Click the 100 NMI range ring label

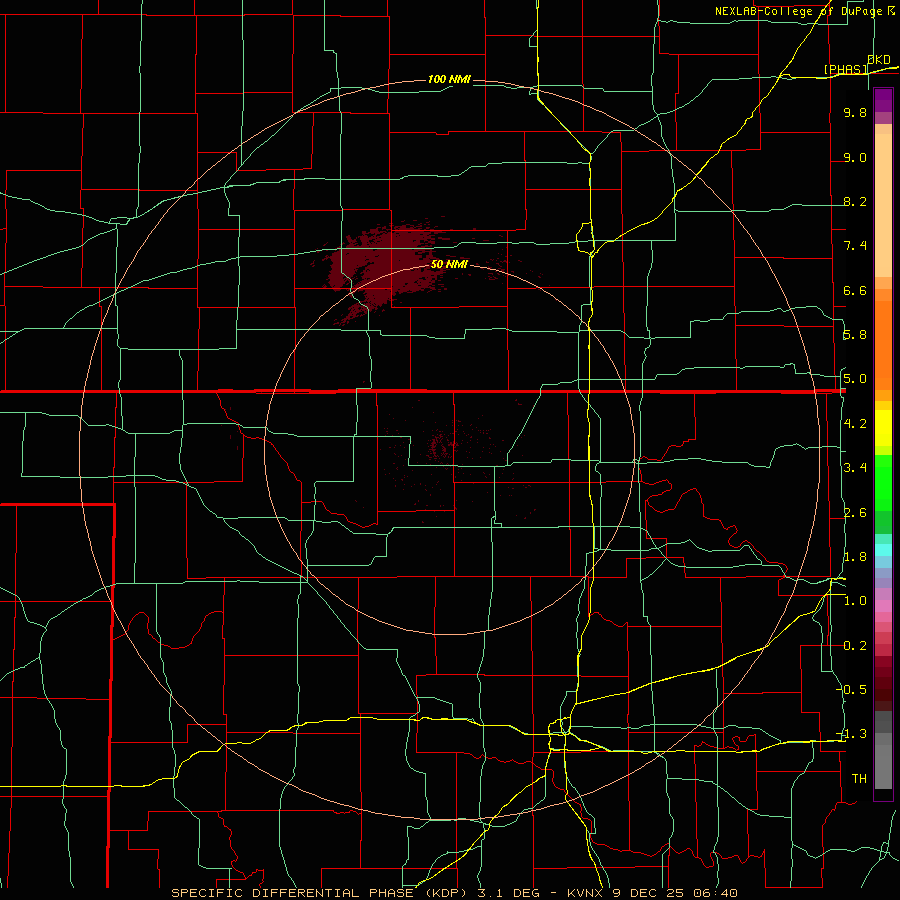449,79
